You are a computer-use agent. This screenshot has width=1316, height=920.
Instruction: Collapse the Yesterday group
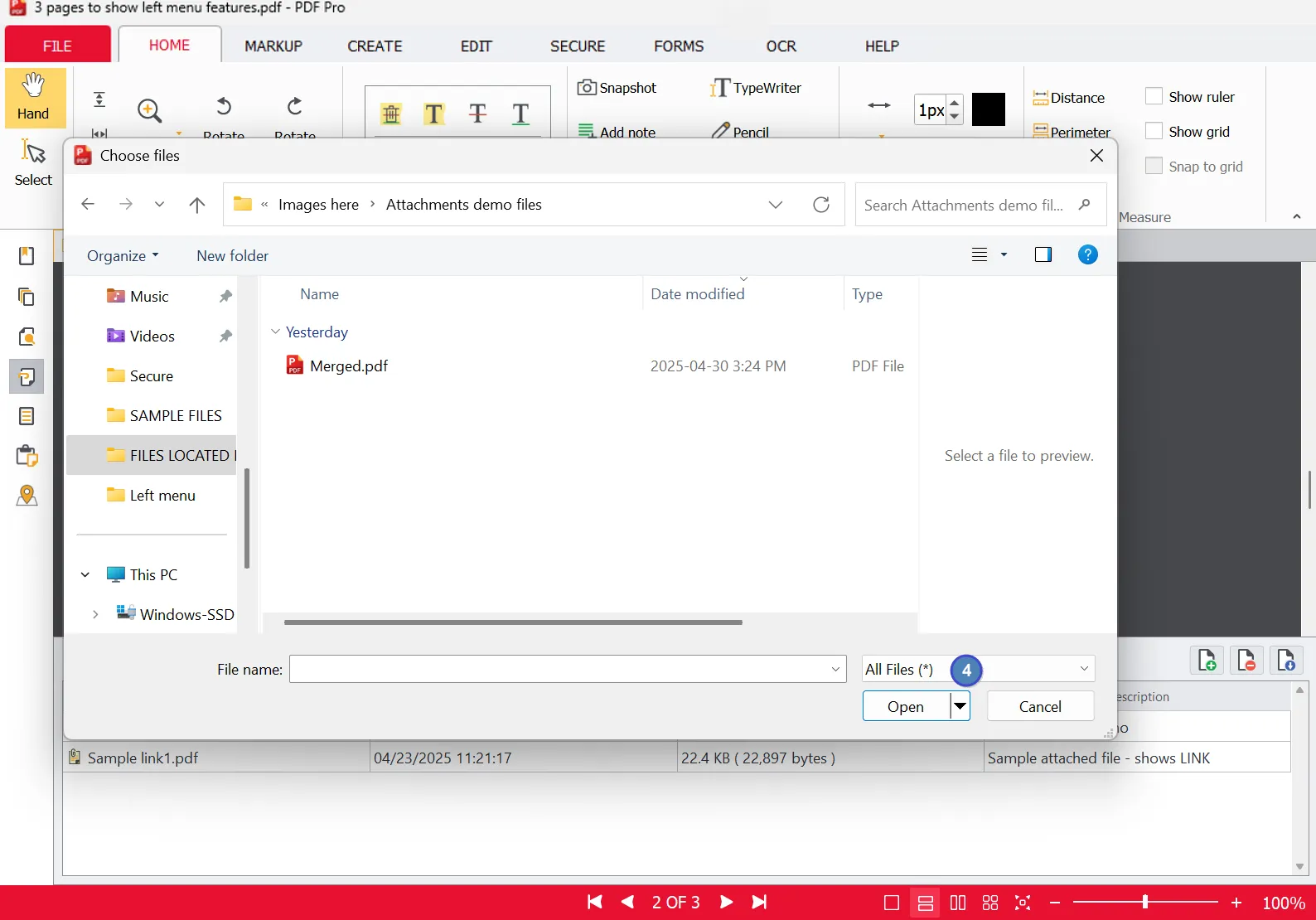275,332
